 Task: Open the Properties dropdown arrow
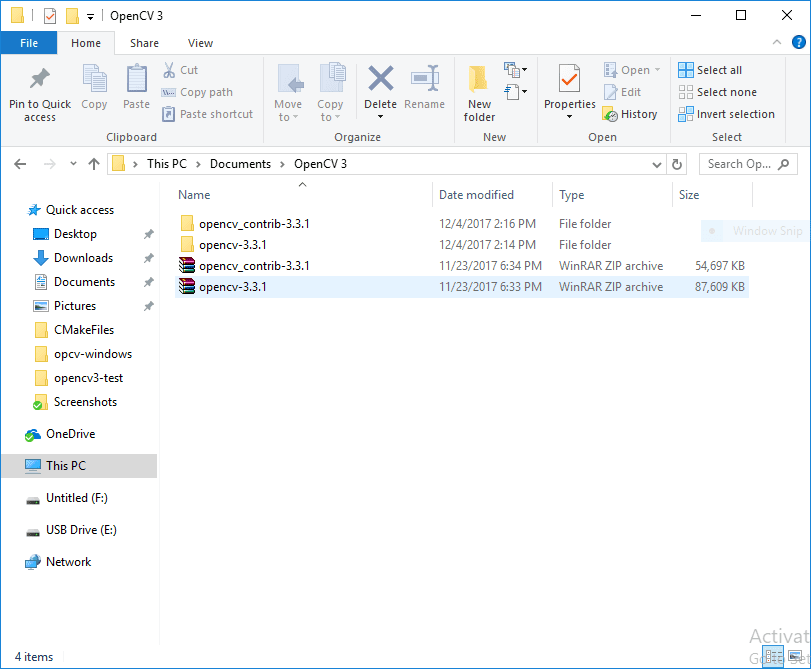(x=569, y=117)
